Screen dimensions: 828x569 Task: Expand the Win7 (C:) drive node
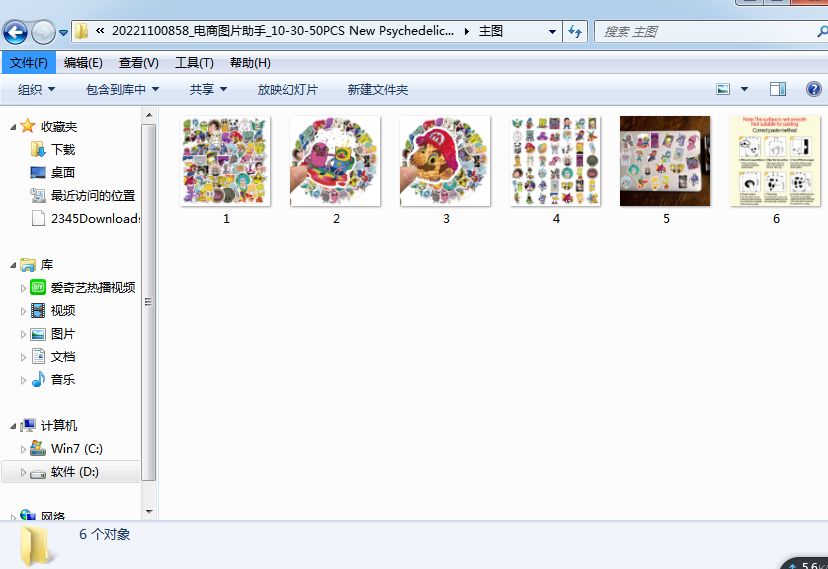click(23, 449)
